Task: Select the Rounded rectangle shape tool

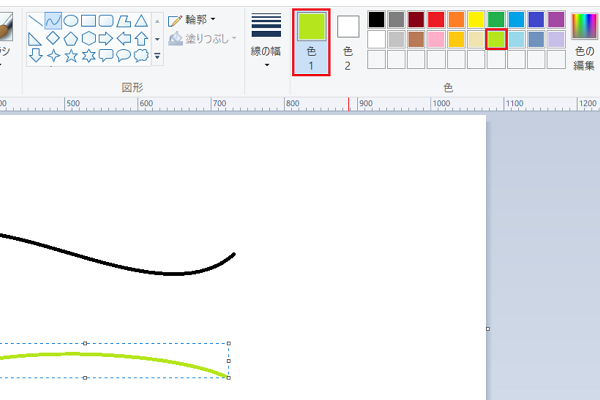Action: [106, 21]
